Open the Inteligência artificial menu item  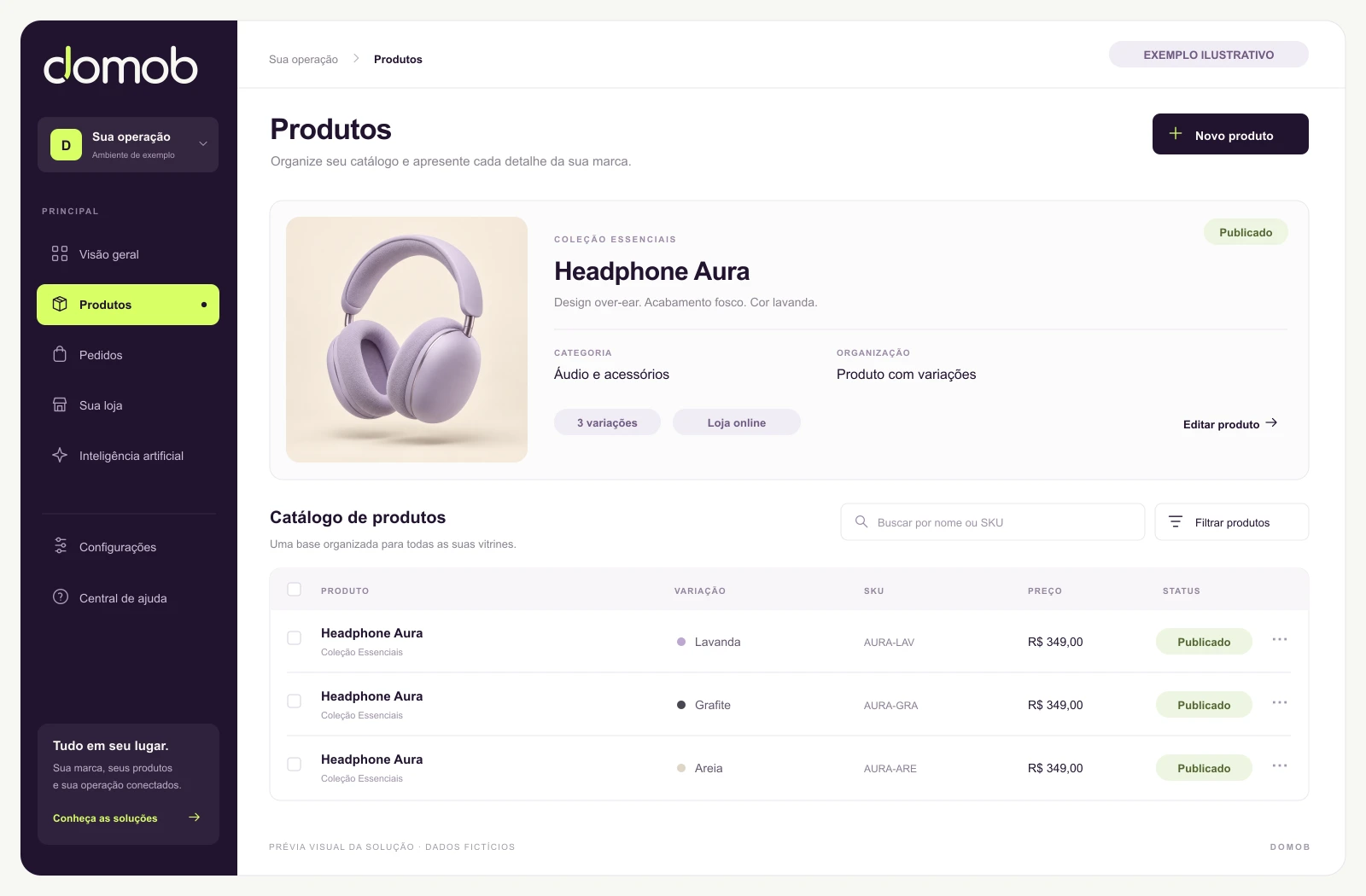pyautogui.click(x=128, y=456)
